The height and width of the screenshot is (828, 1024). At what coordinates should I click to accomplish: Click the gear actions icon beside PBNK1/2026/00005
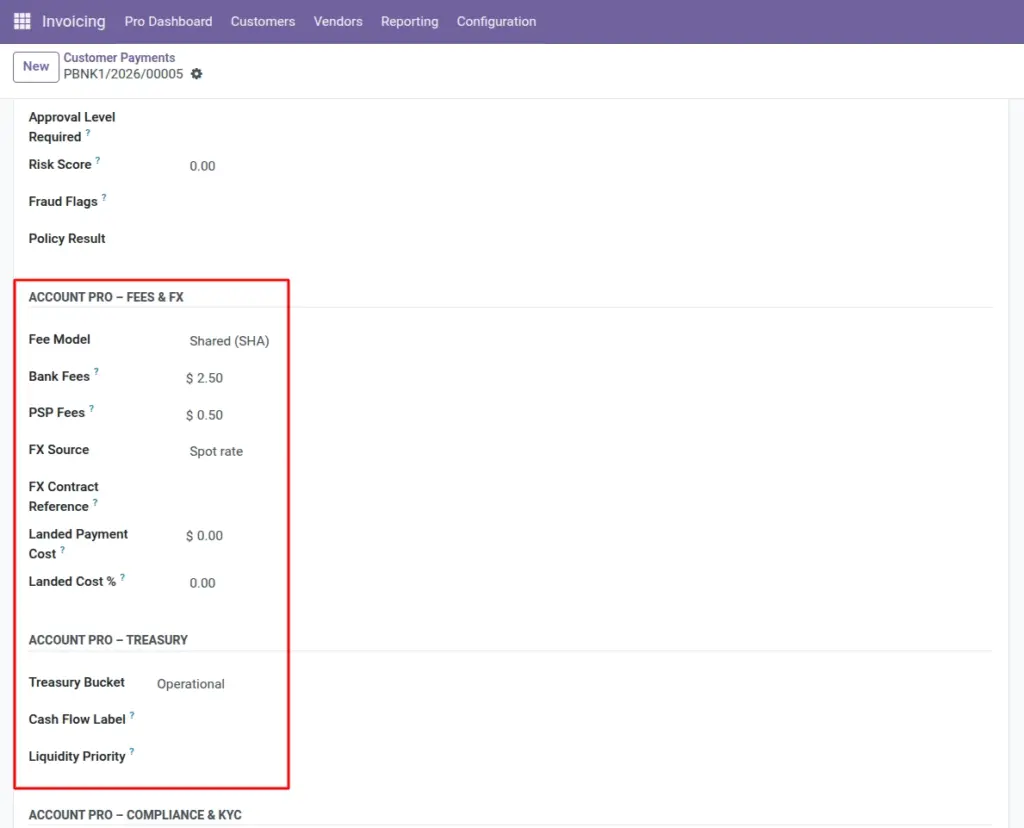pyautogui.click(x=197, y=74)
